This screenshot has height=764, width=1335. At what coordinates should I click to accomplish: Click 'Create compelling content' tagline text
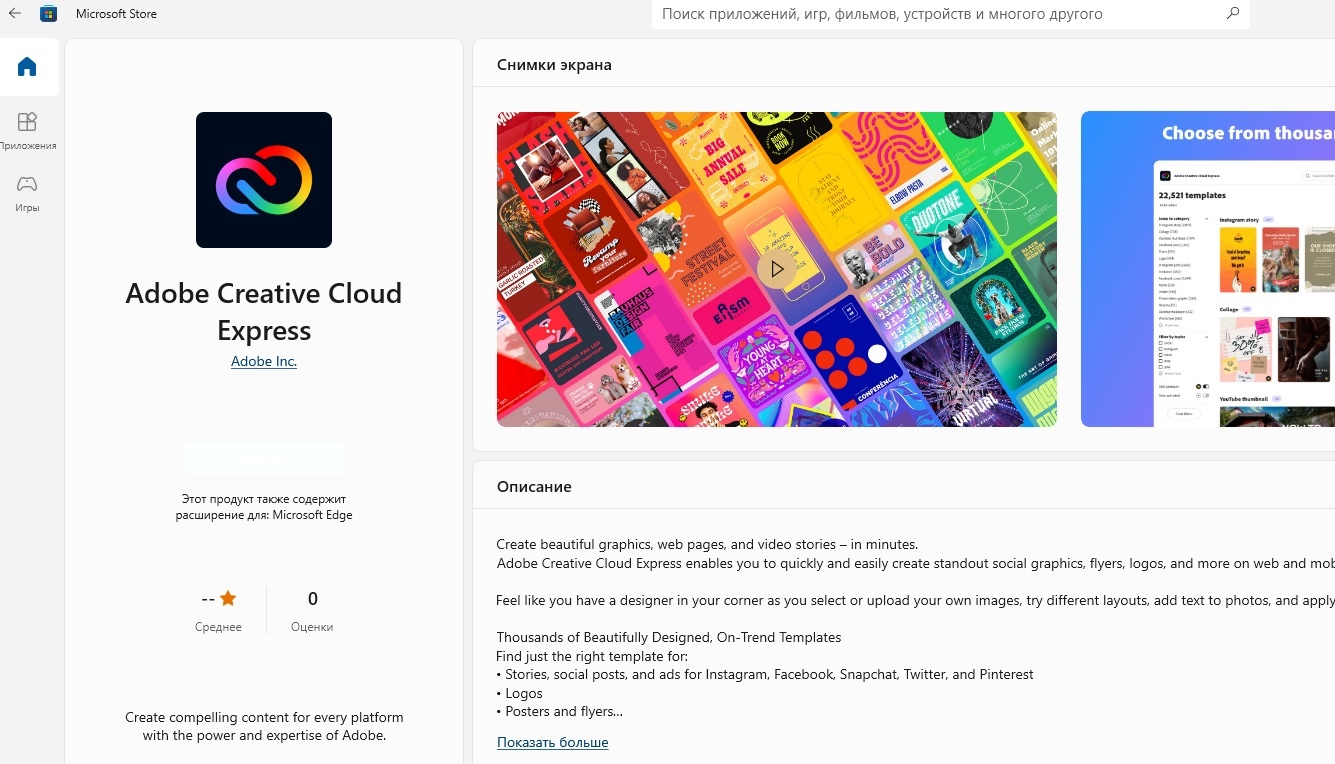tap(264, 726)
